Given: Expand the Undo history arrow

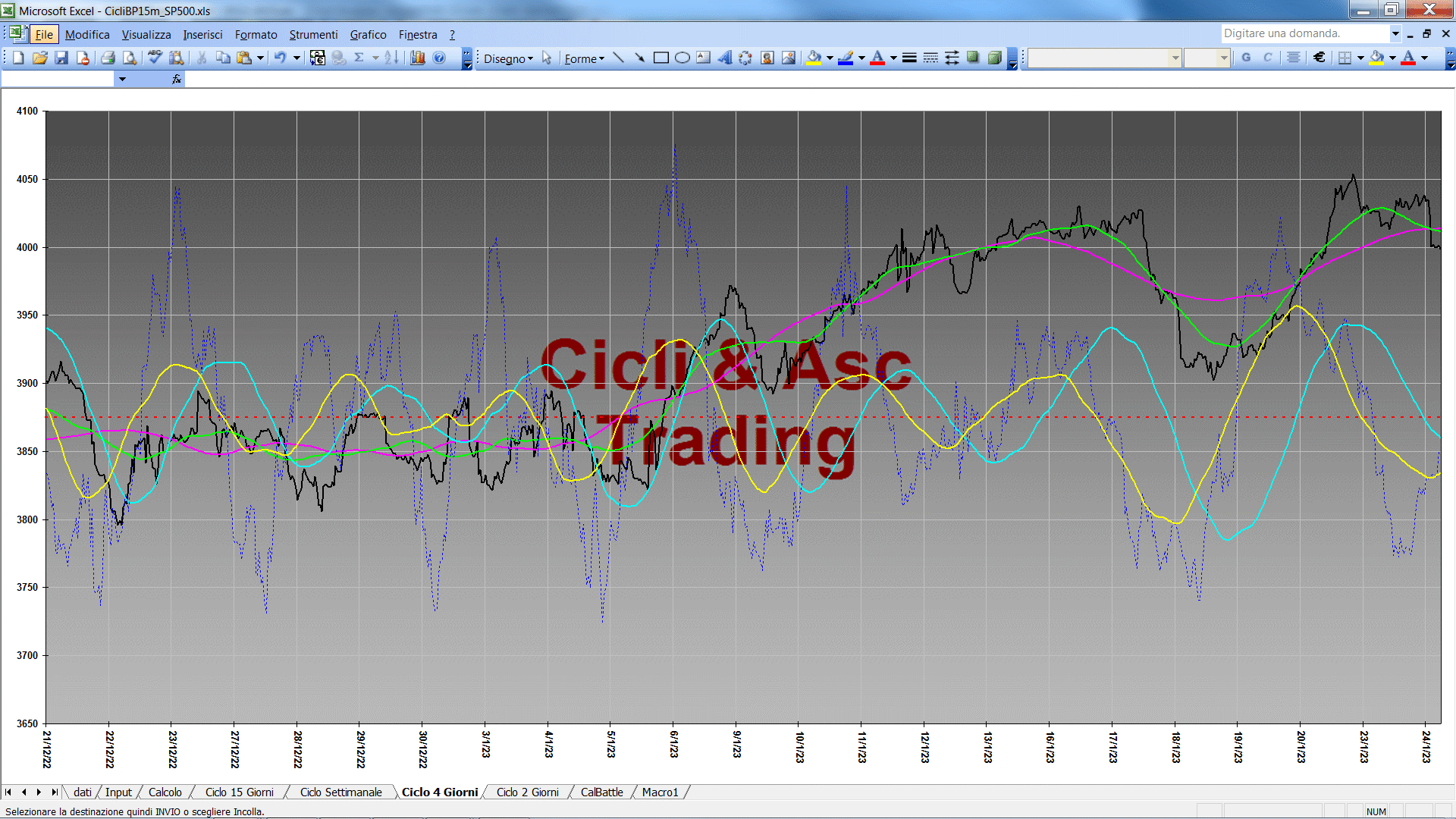Looking at the screenshot, I should point(297,58).
